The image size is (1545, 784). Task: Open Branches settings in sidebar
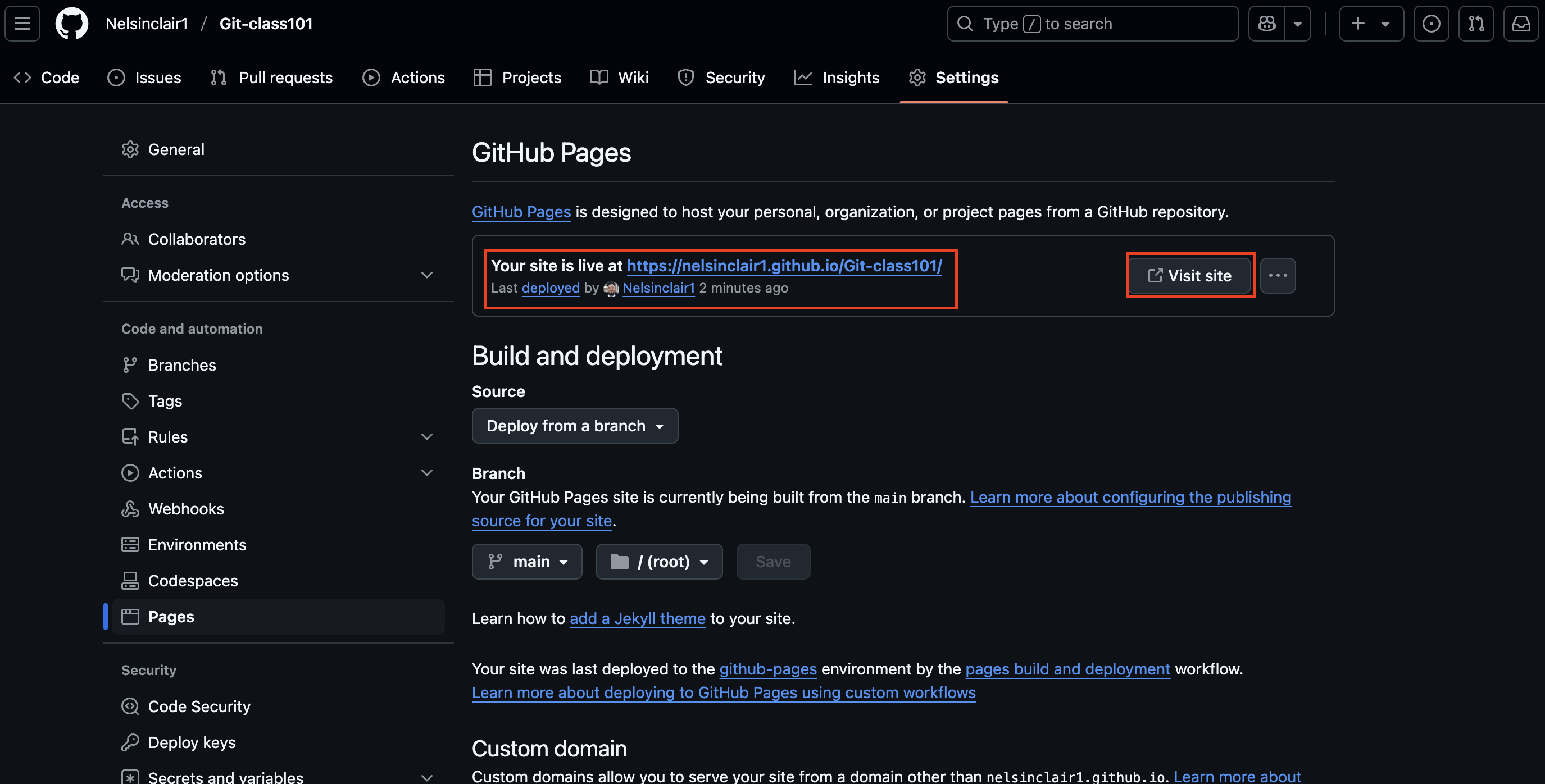tap(278, 365)
